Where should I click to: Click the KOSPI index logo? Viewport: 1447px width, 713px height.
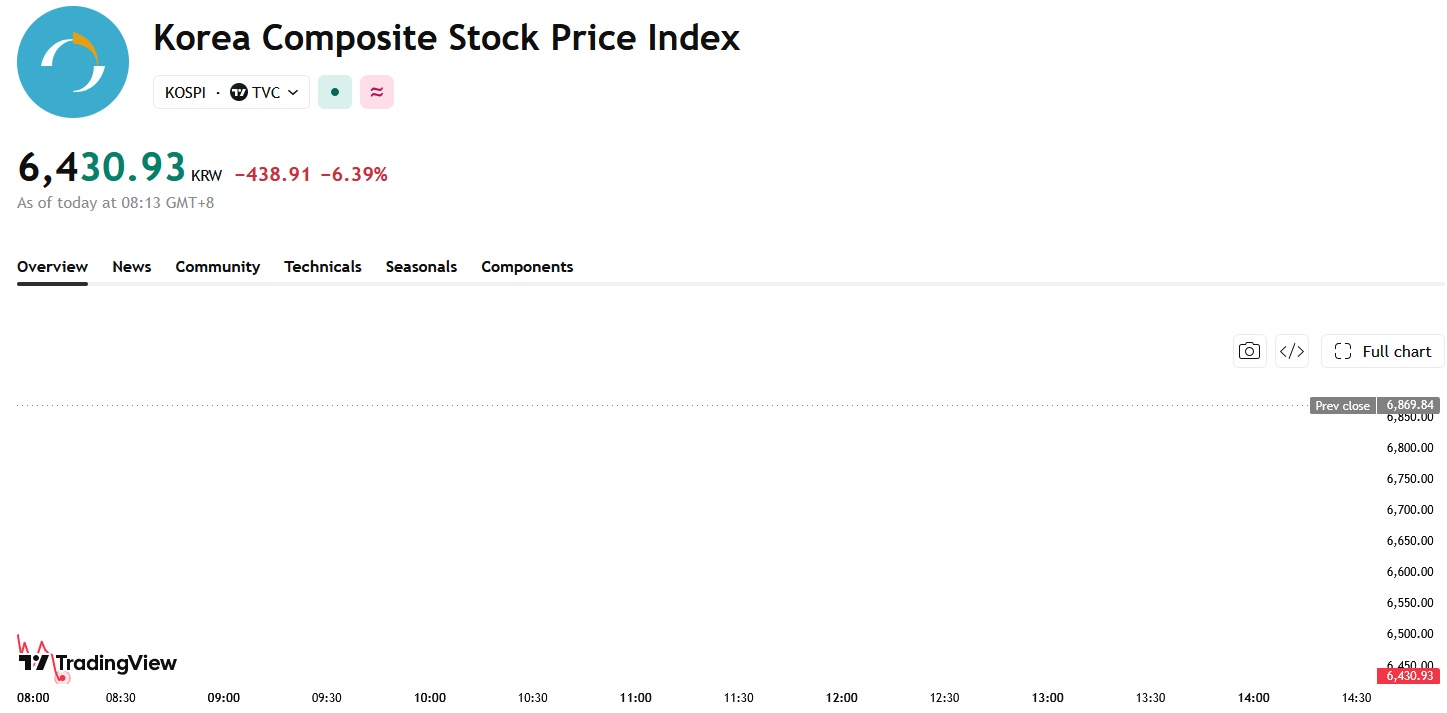point(73,62)
